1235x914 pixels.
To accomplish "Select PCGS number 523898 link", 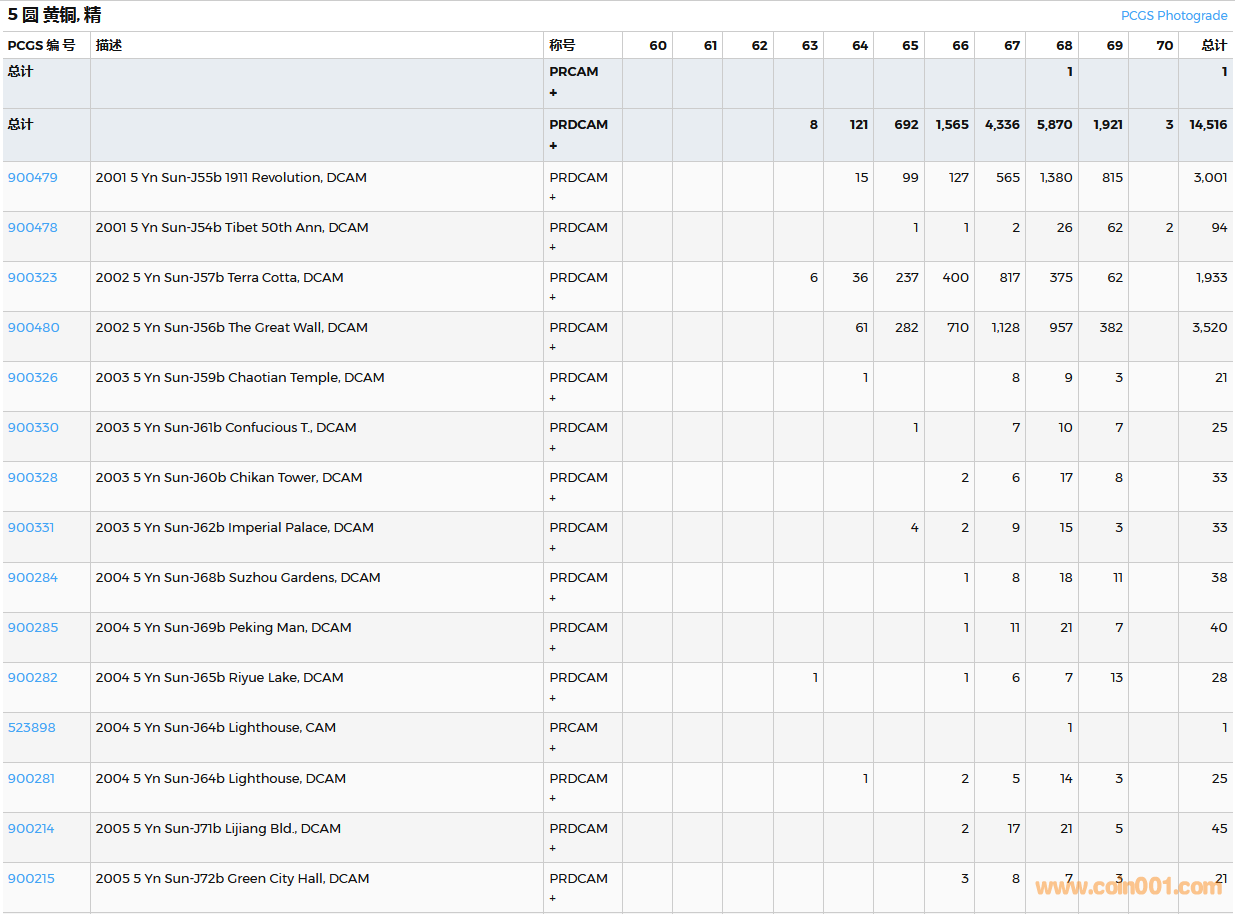I will pyautogui.click(x=32, y=728).
